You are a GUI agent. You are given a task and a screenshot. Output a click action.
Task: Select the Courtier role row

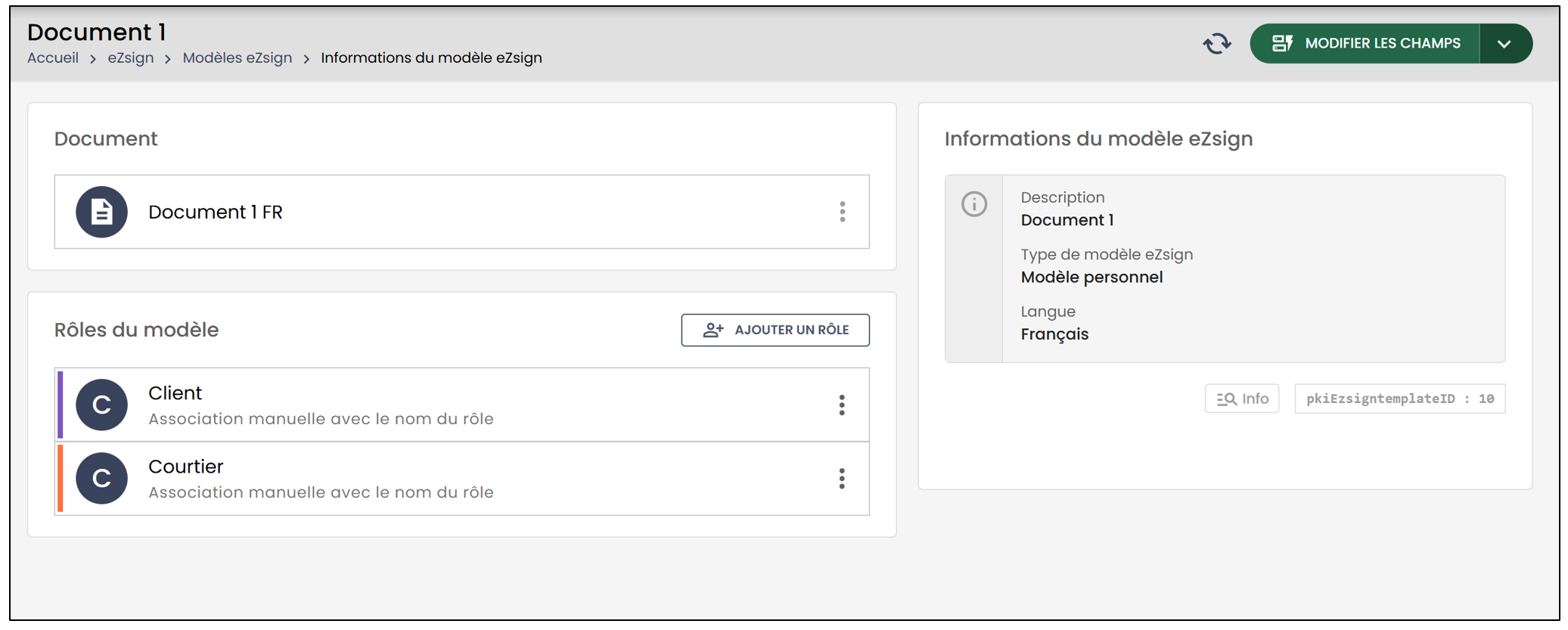(462, 479)
